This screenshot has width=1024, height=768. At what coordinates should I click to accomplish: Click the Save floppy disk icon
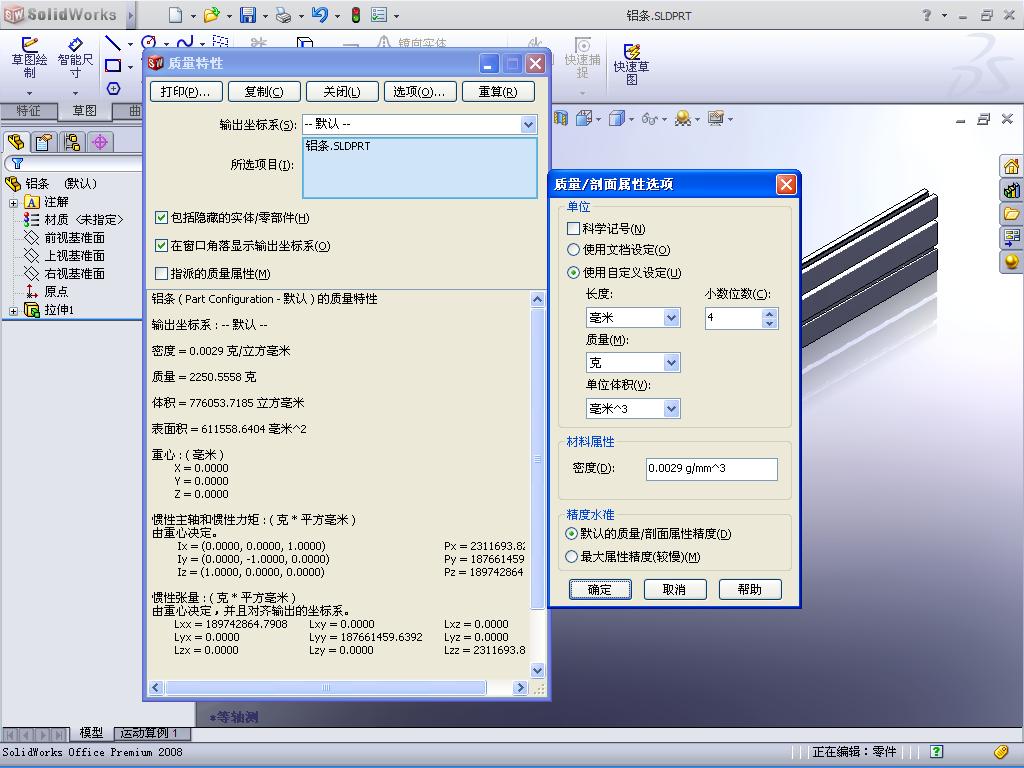point(248,14)
